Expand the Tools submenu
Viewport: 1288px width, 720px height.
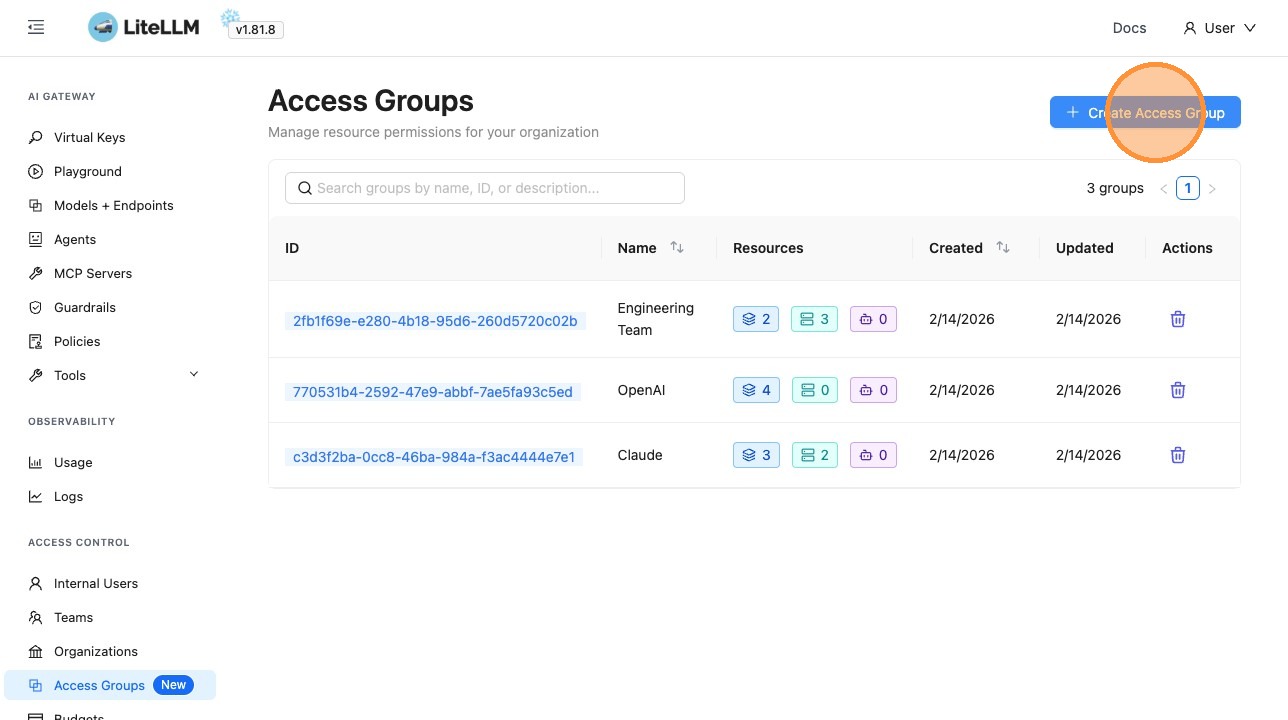click(194, 375)
